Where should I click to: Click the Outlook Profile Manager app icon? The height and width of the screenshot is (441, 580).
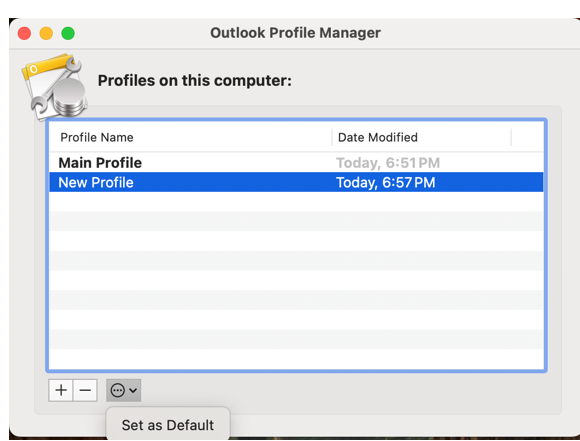55,88
